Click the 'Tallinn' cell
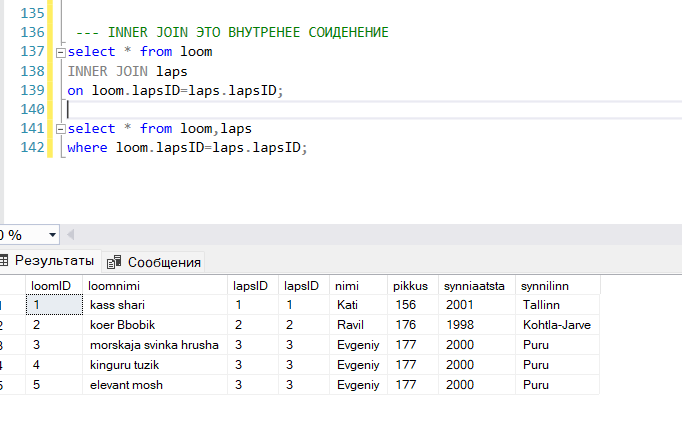 (x=558, y=305)
